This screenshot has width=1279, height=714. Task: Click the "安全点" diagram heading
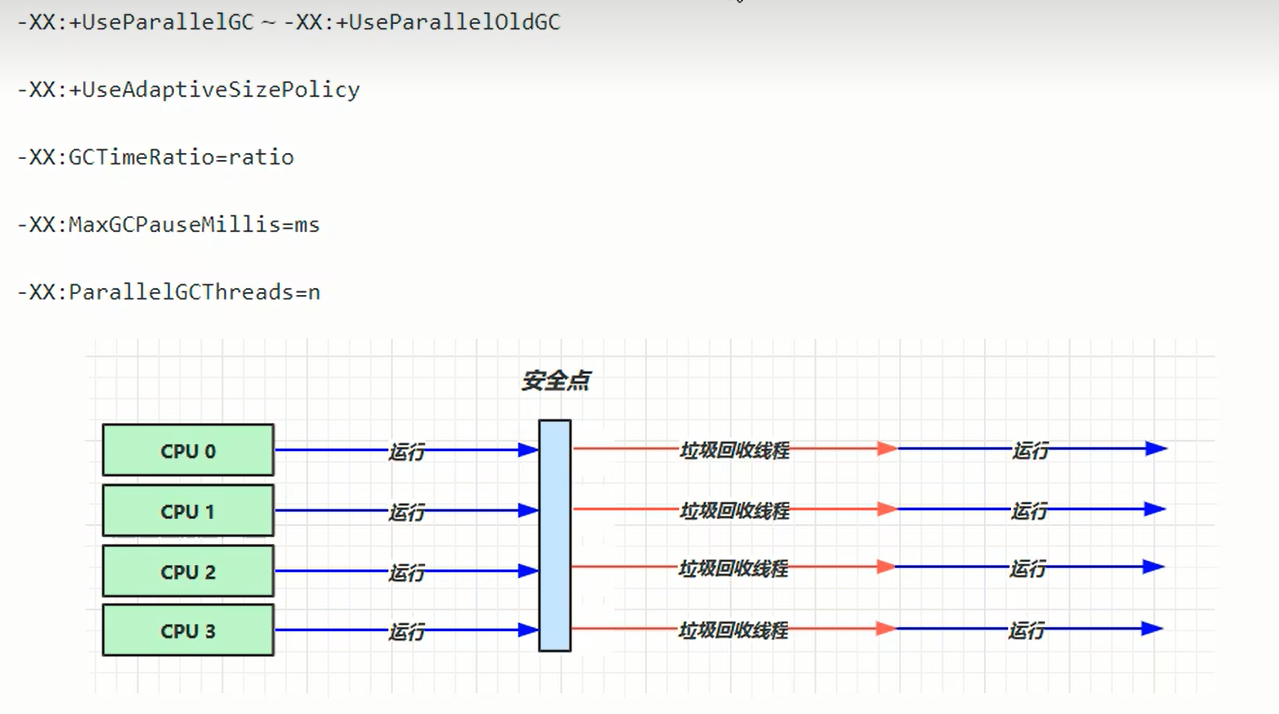click(556, 381)
